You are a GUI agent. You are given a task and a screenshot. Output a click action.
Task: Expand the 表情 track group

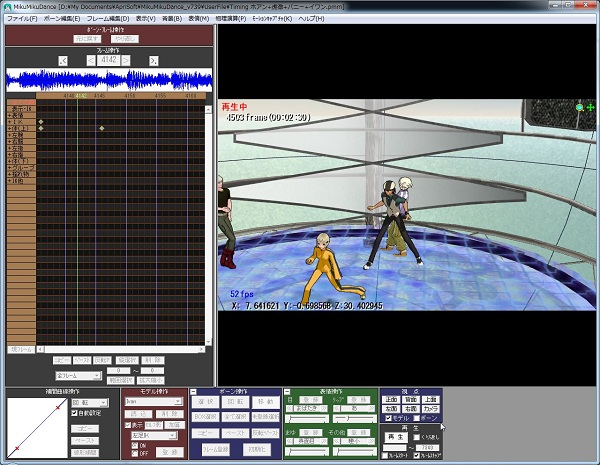[10, 115]
